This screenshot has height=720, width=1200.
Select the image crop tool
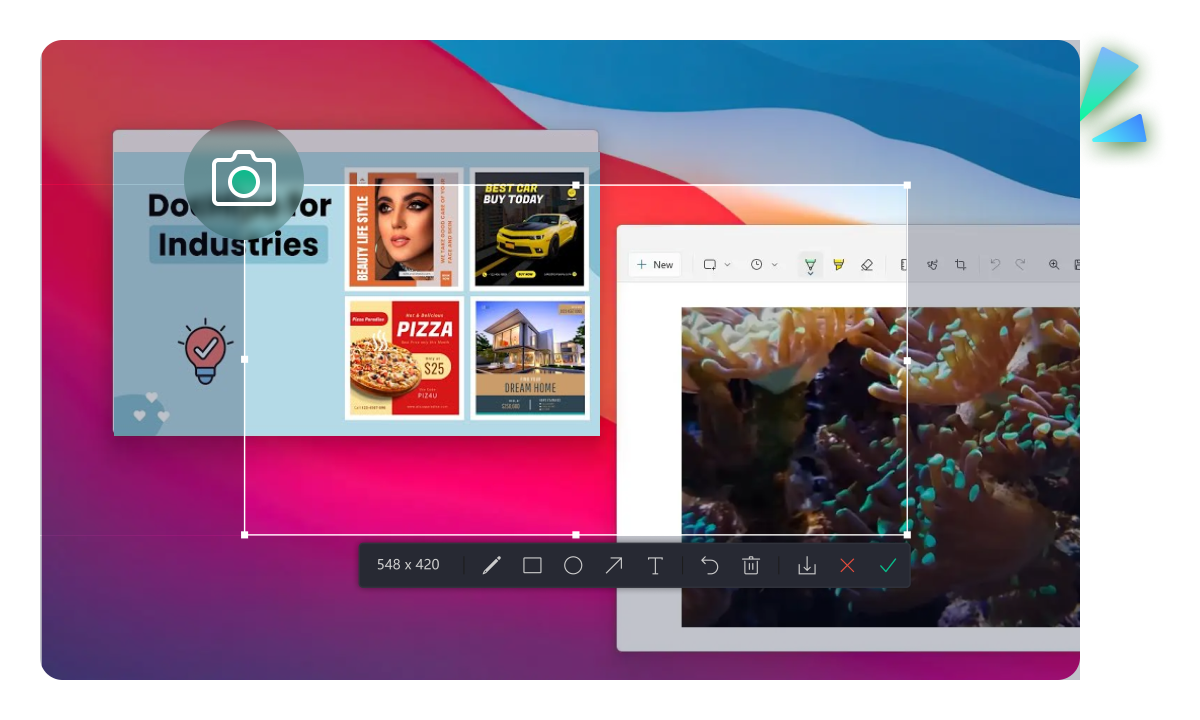pos(960,265)
